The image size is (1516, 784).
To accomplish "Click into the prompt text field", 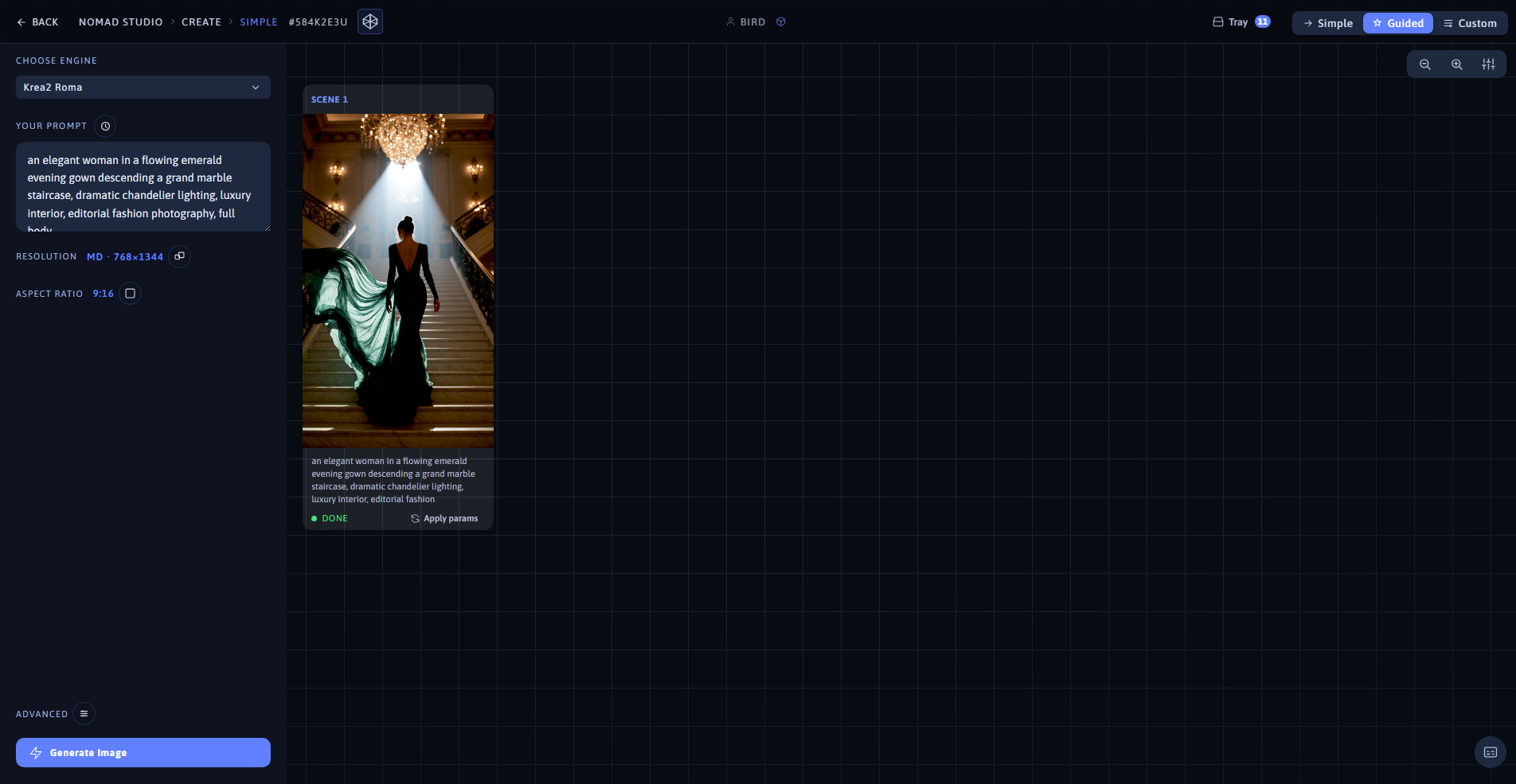I will (143, 187).
